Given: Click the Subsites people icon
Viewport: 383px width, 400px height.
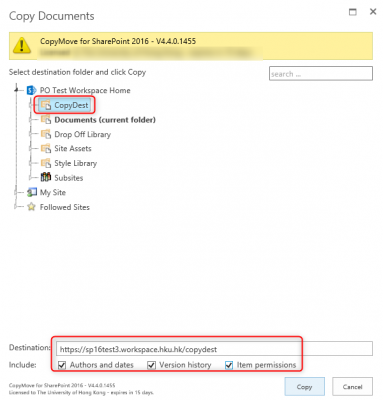Looking at the screenshot, I should 46,177.
